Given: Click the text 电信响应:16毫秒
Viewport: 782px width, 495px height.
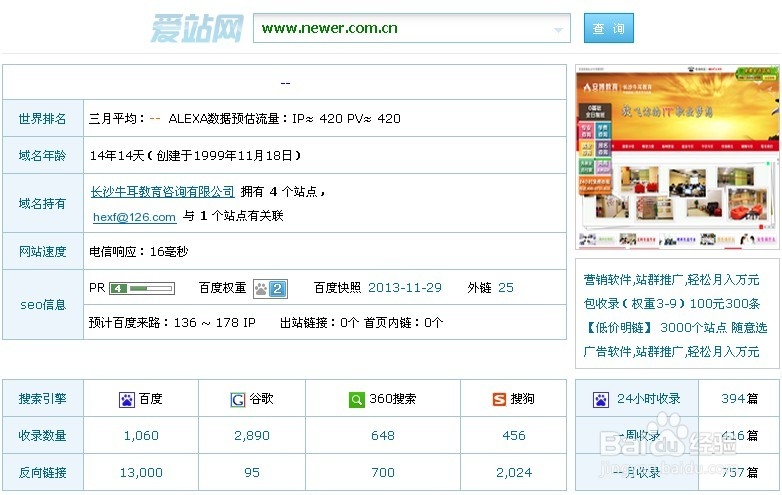Looking at the screenshot, I should 139,252.
